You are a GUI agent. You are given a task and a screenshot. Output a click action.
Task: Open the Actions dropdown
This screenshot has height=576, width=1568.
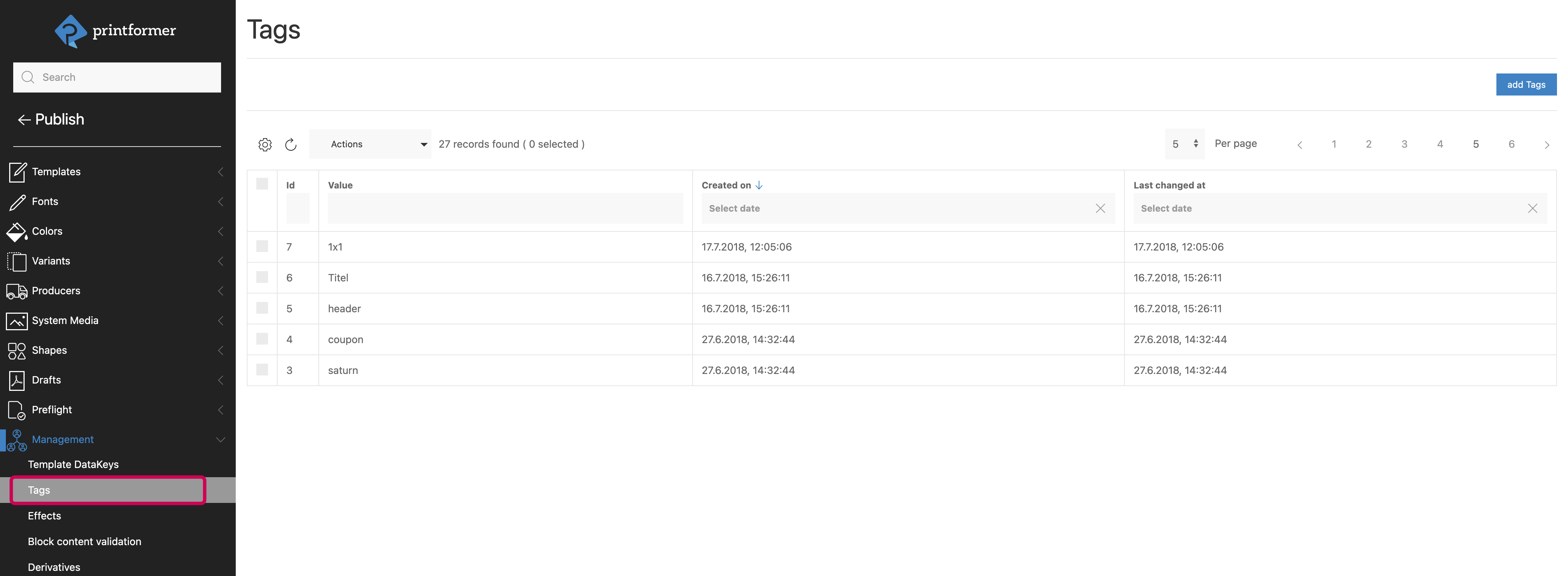370,144
